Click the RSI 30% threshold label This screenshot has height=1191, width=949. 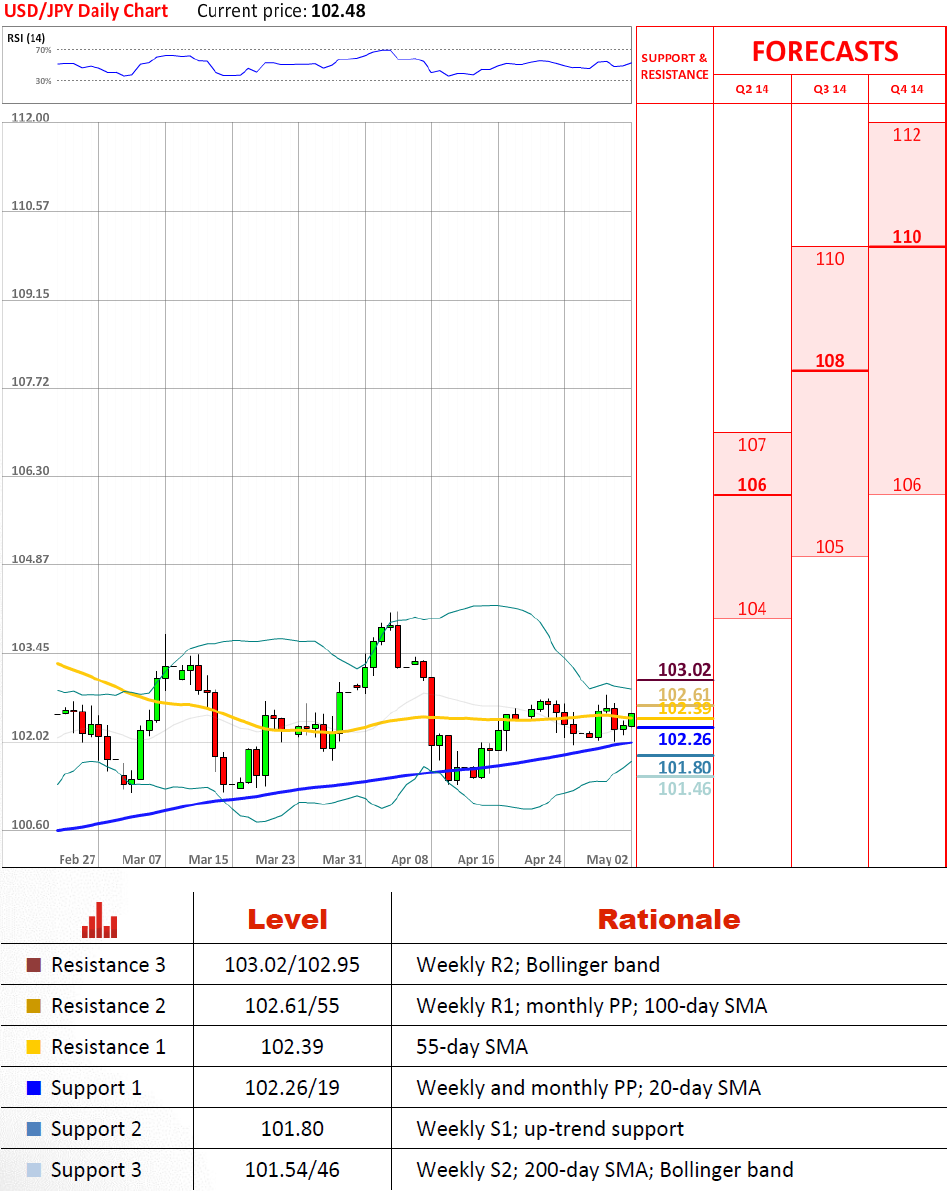[x=43, y=81]
